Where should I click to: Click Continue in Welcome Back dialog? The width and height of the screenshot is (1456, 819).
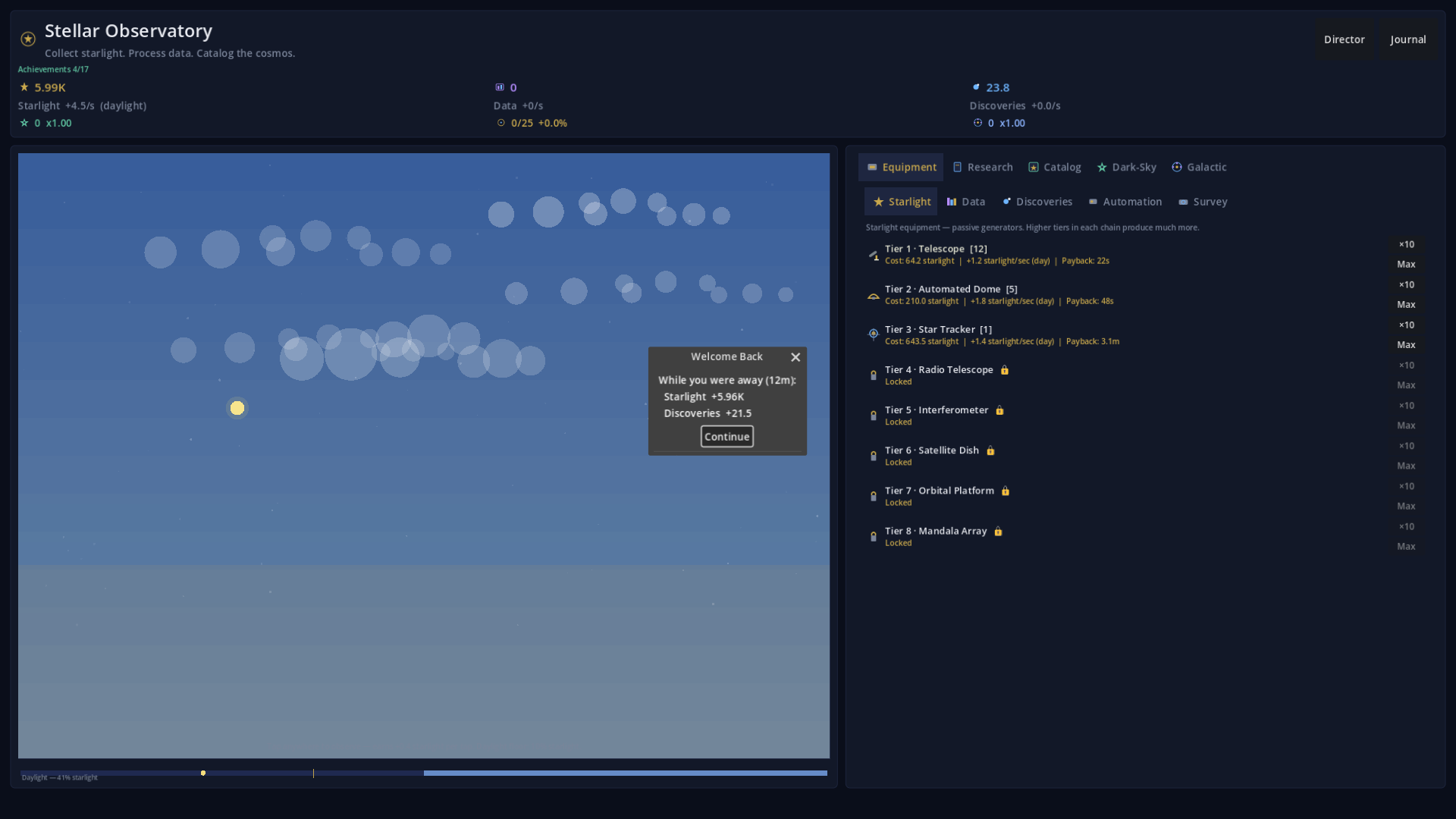point(726,437)
